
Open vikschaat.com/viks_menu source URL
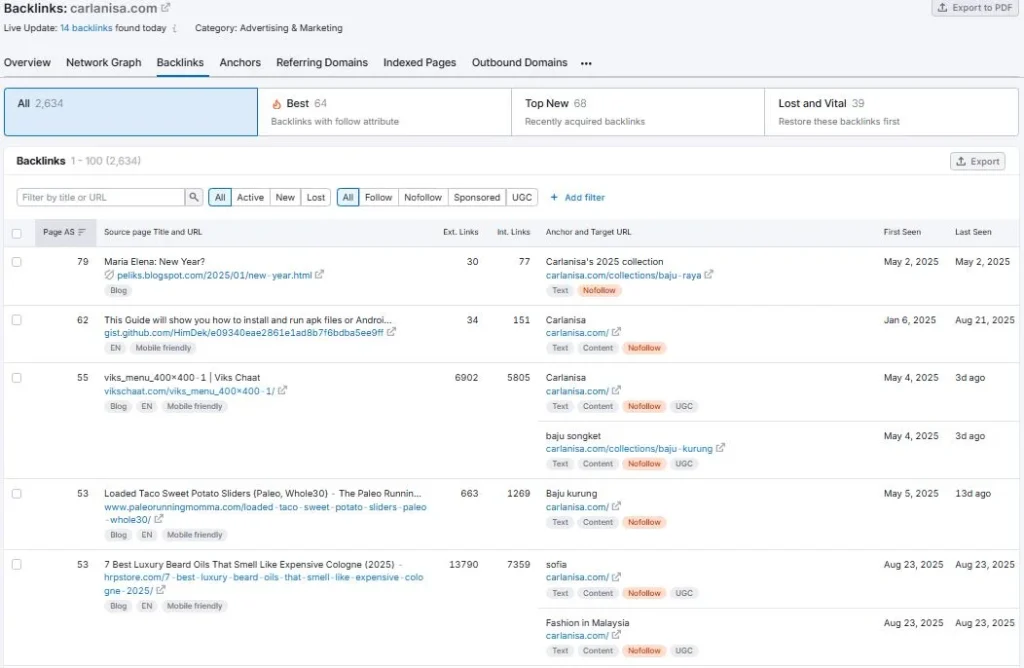(x=189, y=390)
